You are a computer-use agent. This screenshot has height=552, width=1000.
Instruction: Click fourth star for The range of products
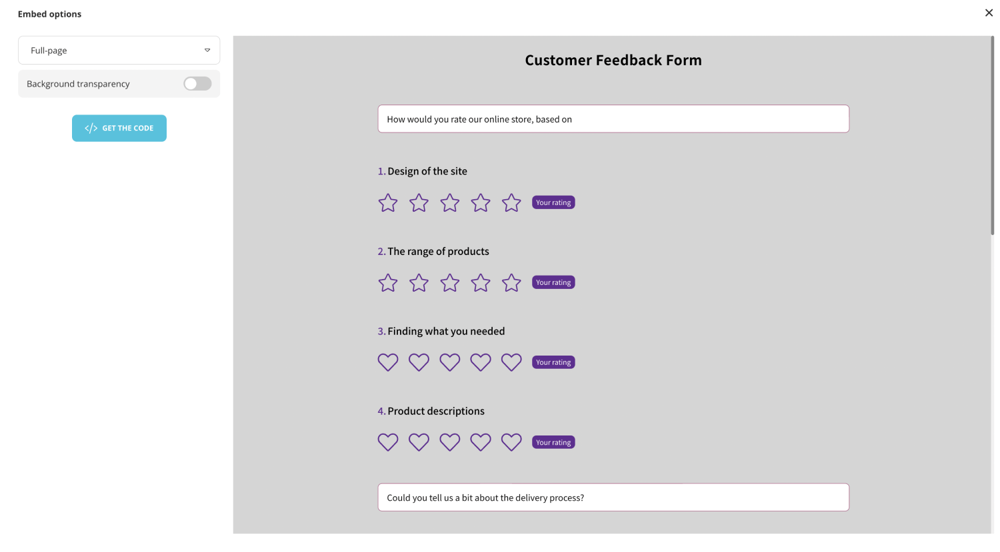tap(481, 283)
